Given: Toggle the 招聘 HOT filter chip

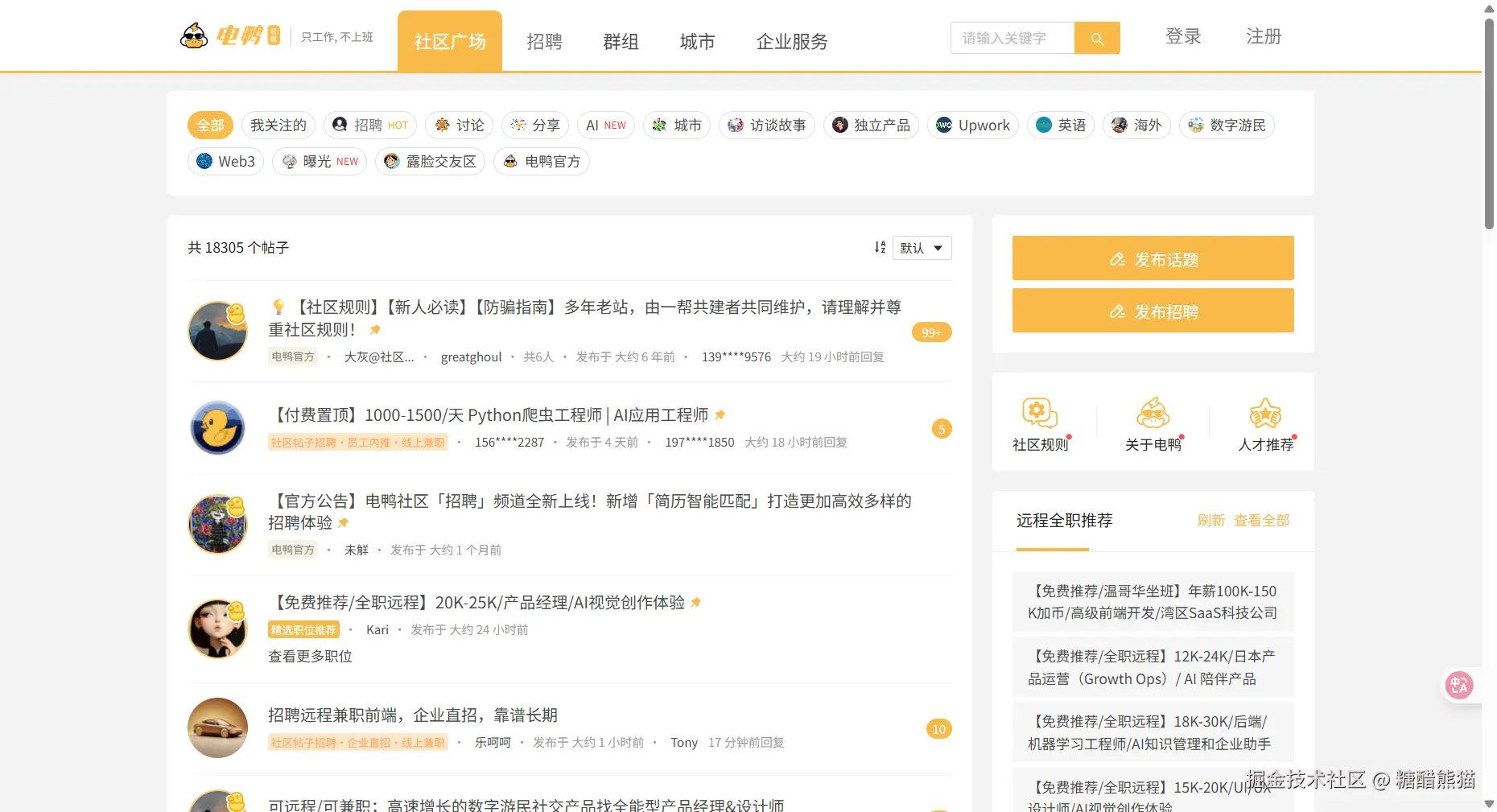Looking at the screenshot, I should 369,125.
